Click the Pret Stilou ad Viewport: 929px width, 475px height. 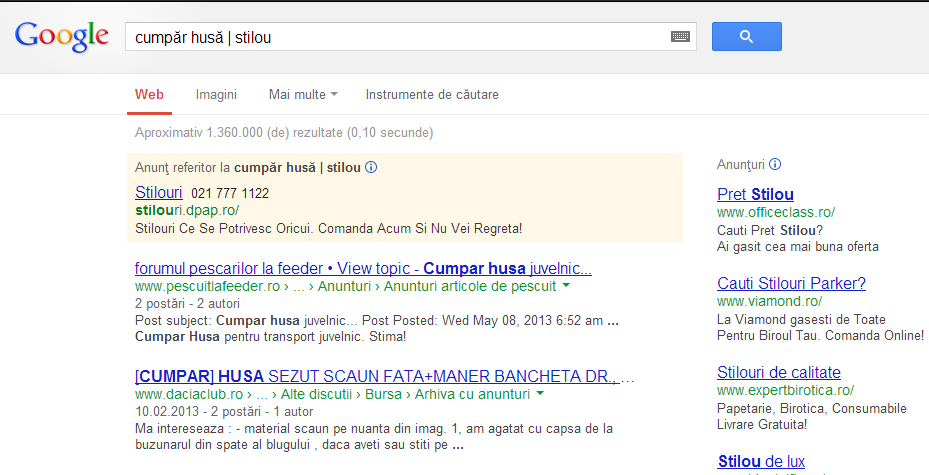(755, 194)
